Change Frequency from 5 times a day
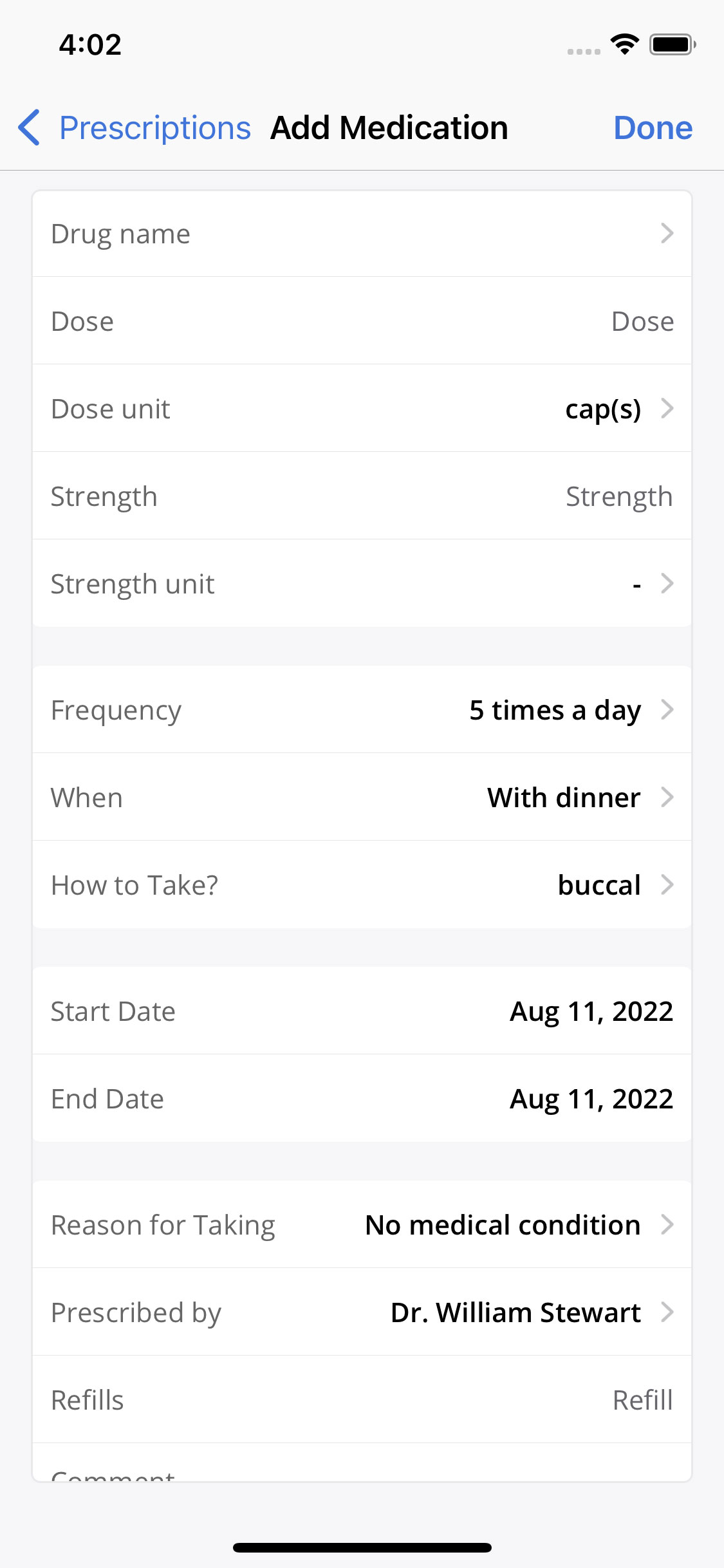The height and width of the screenshot is (1568, 724). coord(555,710)
